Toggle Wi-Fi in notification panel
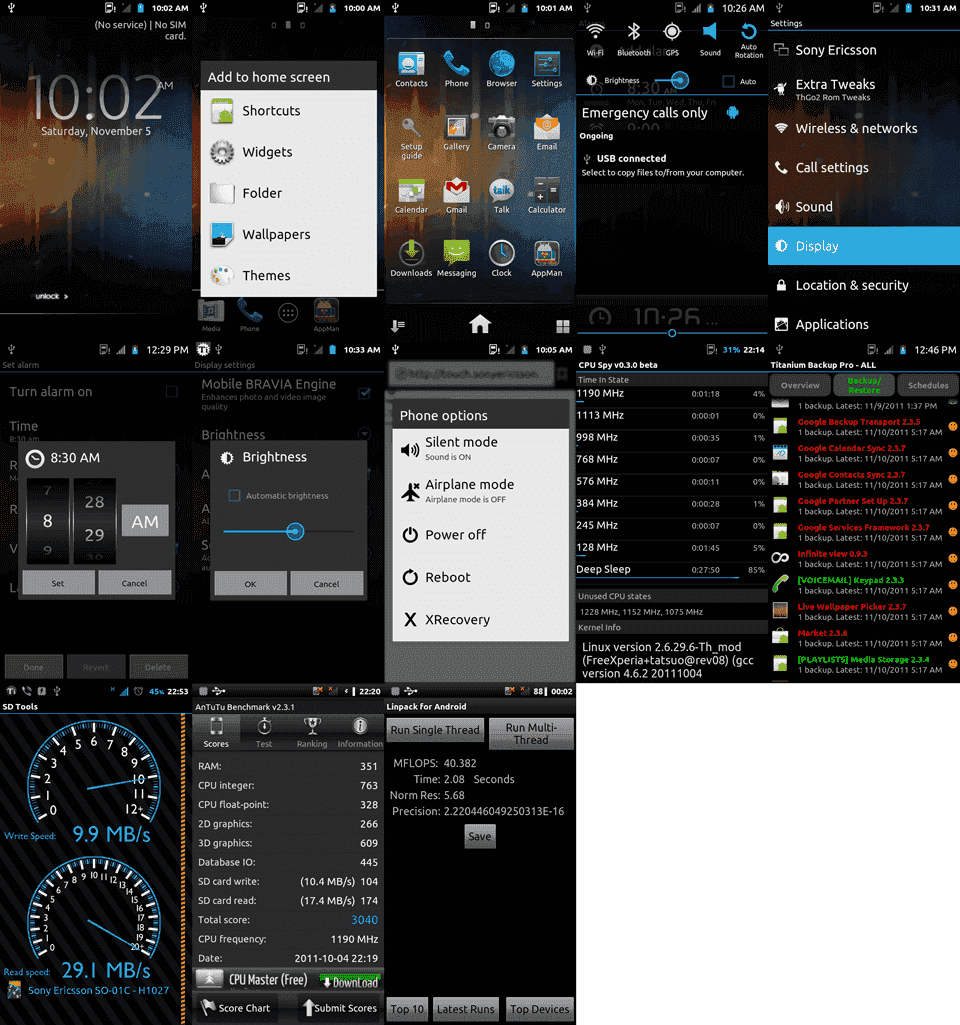The height and width of the screenshot is (1025, 960). point(595,39)
